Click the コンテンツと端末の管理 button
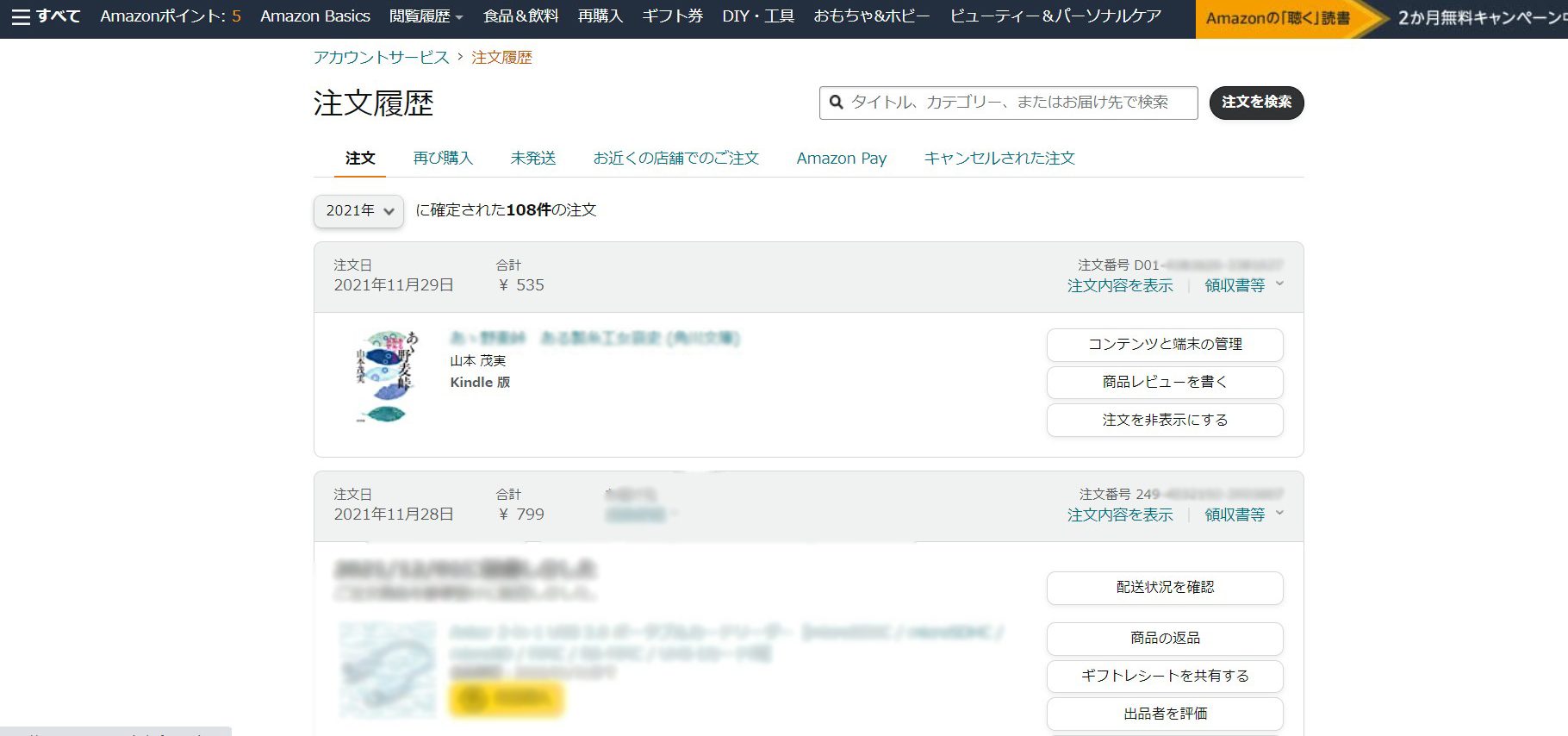Screen dimensions: 1568x736 tap(1165, 345)
